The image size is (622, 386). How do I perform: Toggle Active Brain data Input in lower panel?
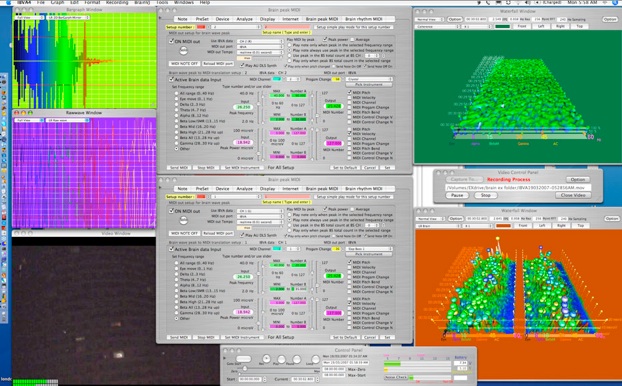[171, 249]
